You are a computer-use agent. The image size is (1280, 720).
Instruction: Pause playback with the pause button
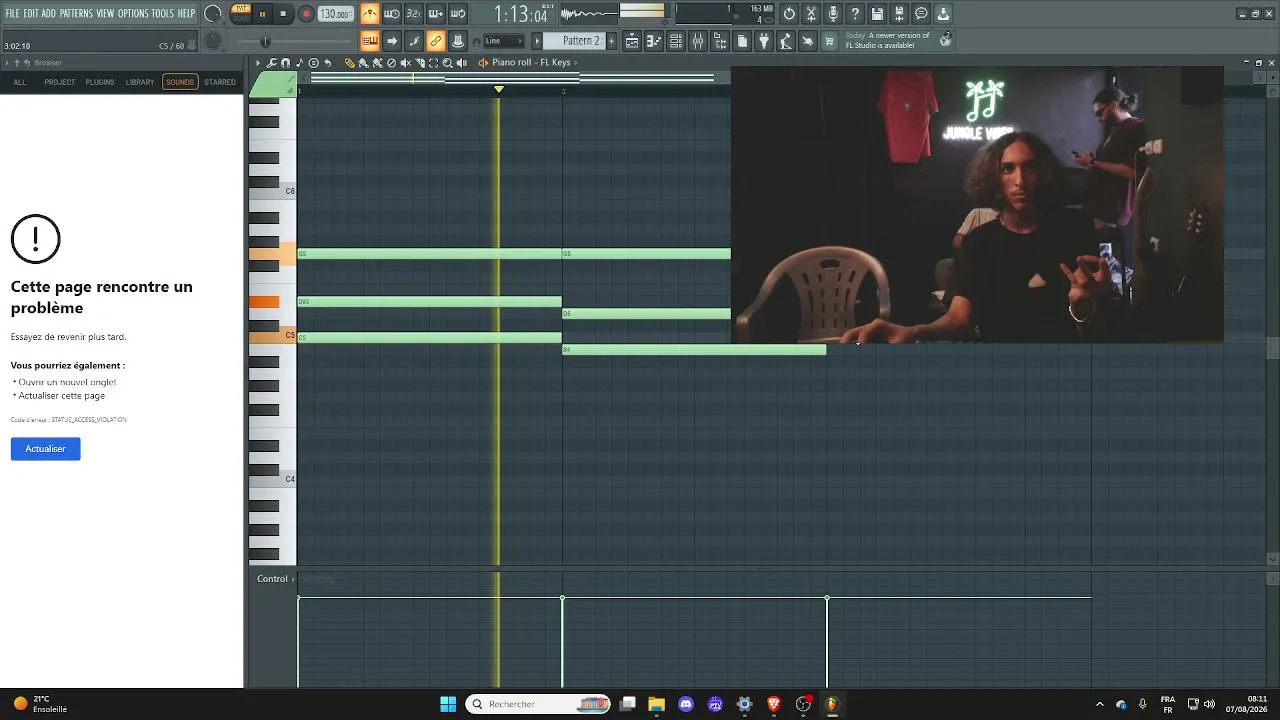(263, 14)
